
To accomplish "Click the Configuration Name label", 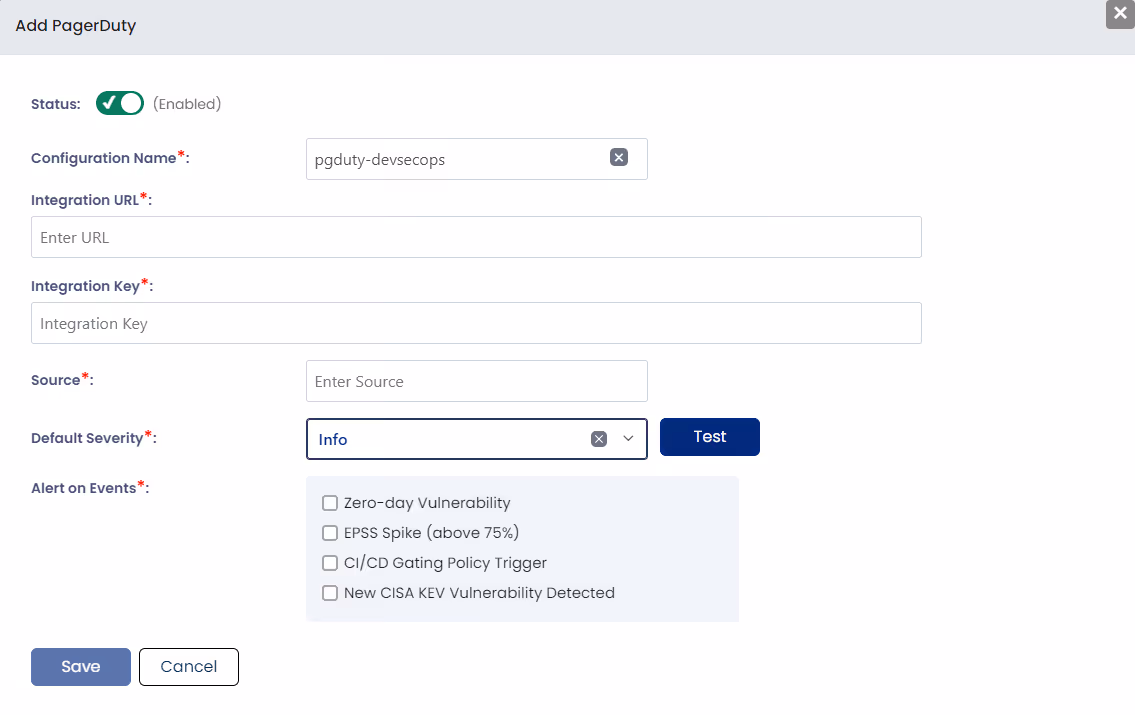I will click(x=110, y=158).
